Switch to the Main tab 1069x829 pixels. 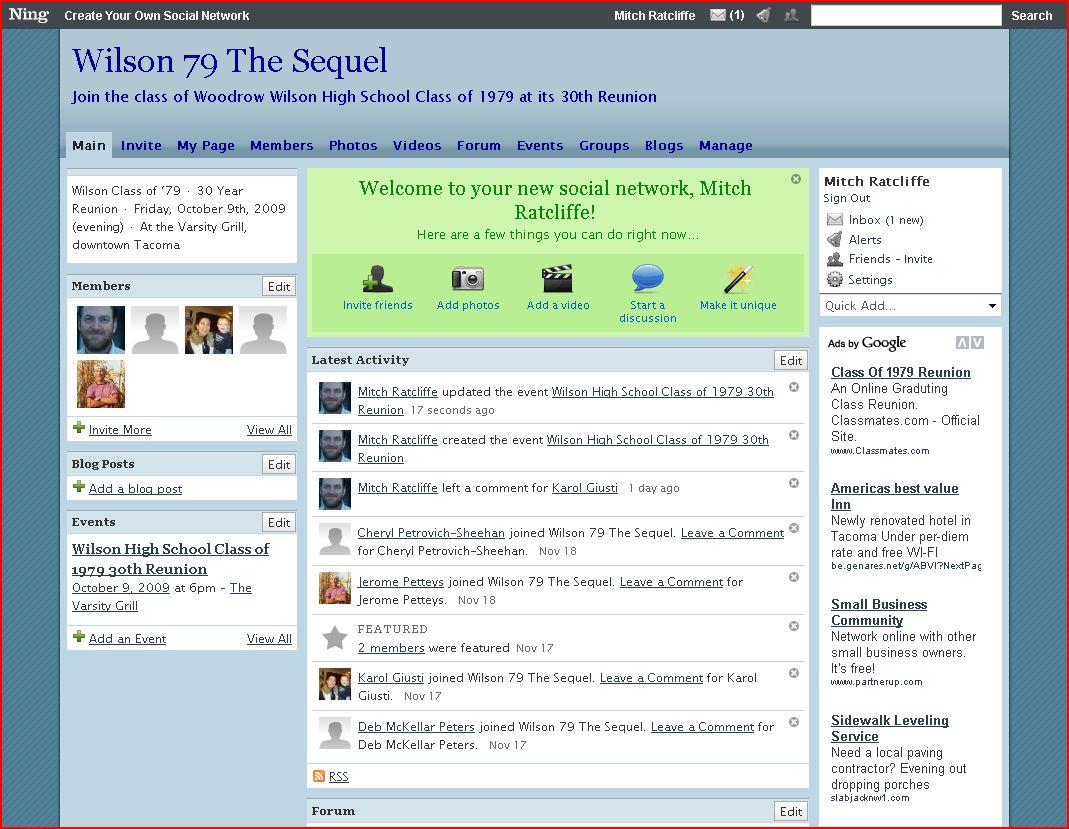coord(89,145)
